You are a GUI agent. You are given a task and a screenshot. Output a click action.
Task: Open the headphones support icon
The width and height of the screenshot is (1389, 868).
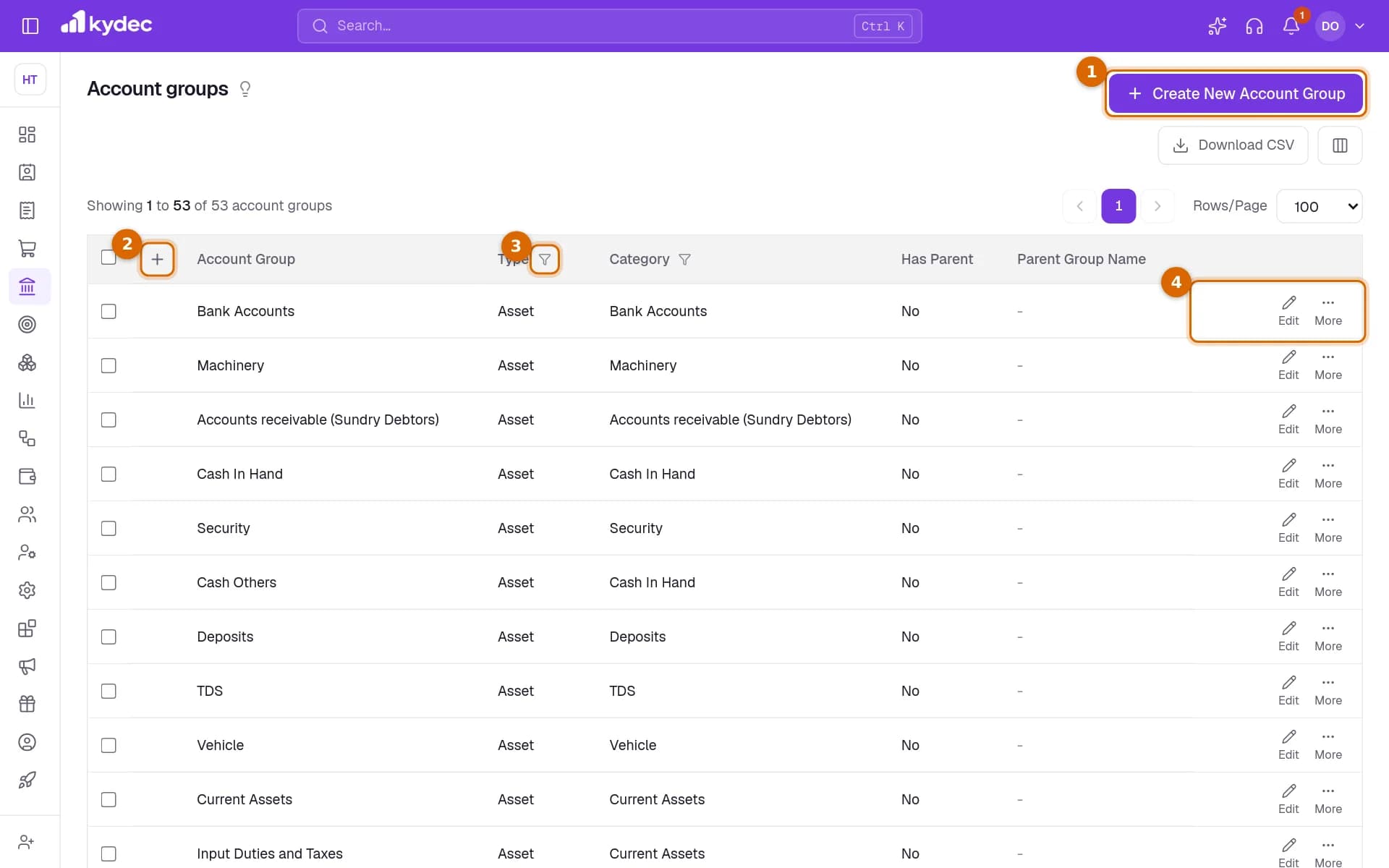point(1254,26)
